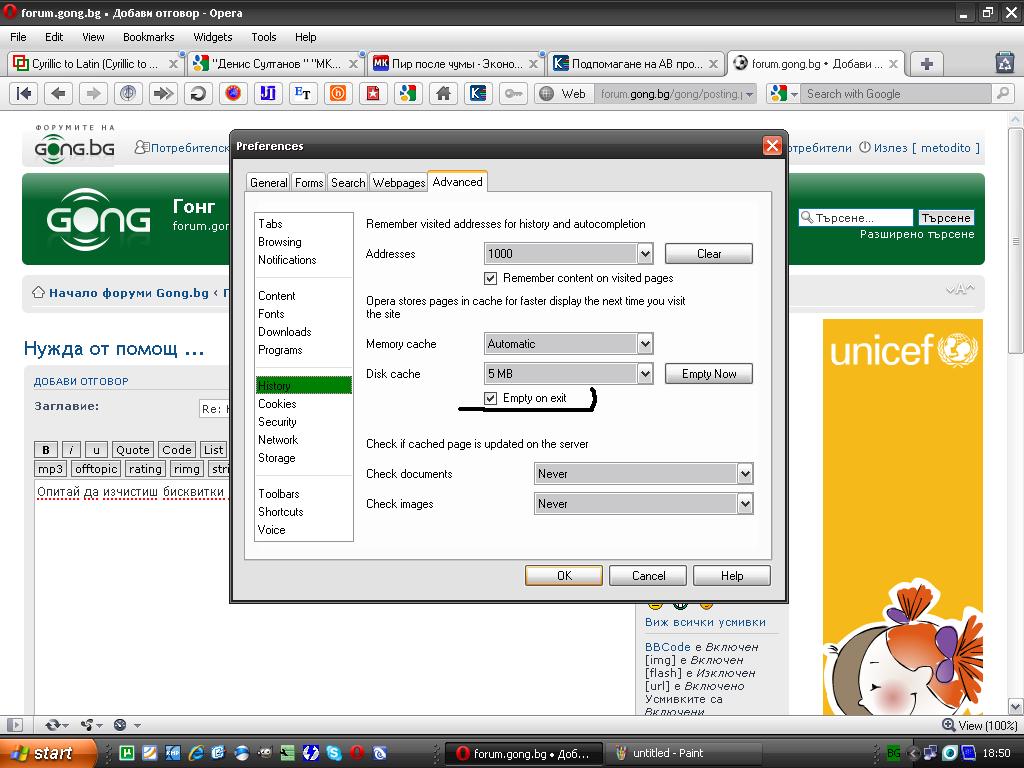Click the Search with Google field
This screenshot has height=768, width=1024.
[896, 94]
